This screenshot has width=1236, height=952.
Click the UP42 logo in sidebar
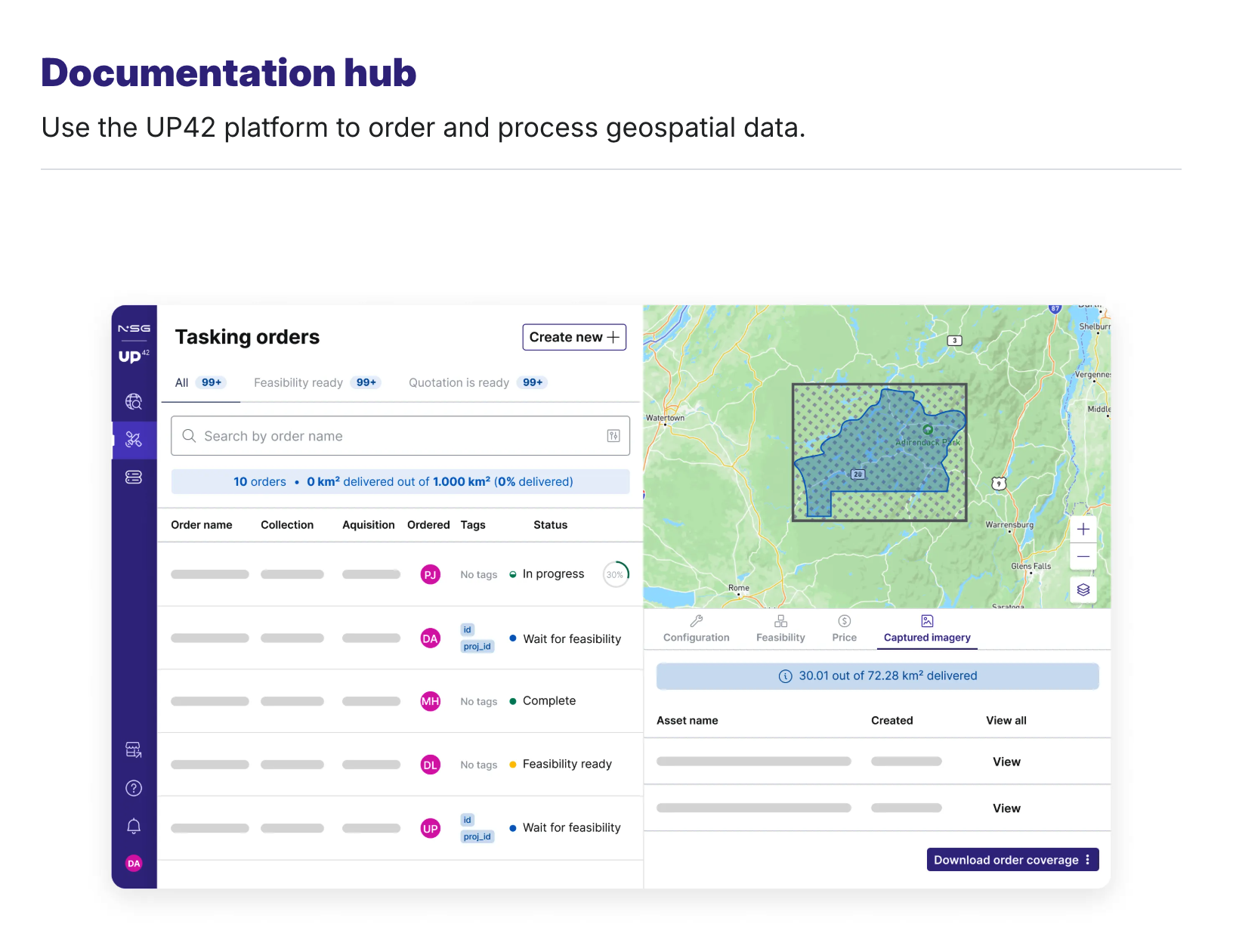point(134,356)
